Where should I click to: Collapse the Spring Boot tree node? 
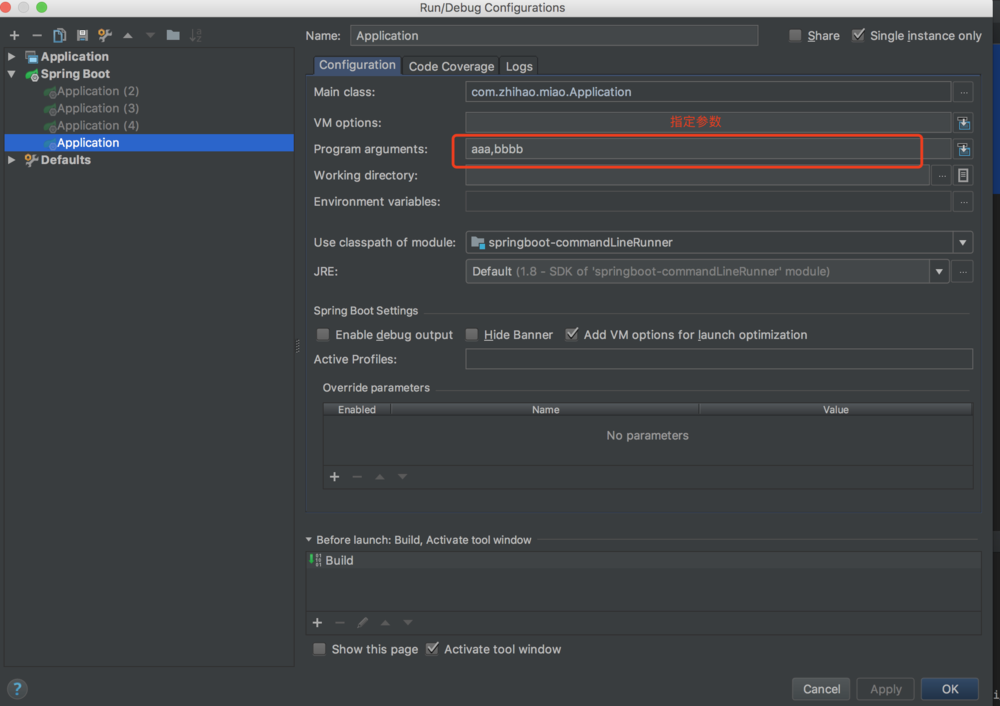[12, 73]
